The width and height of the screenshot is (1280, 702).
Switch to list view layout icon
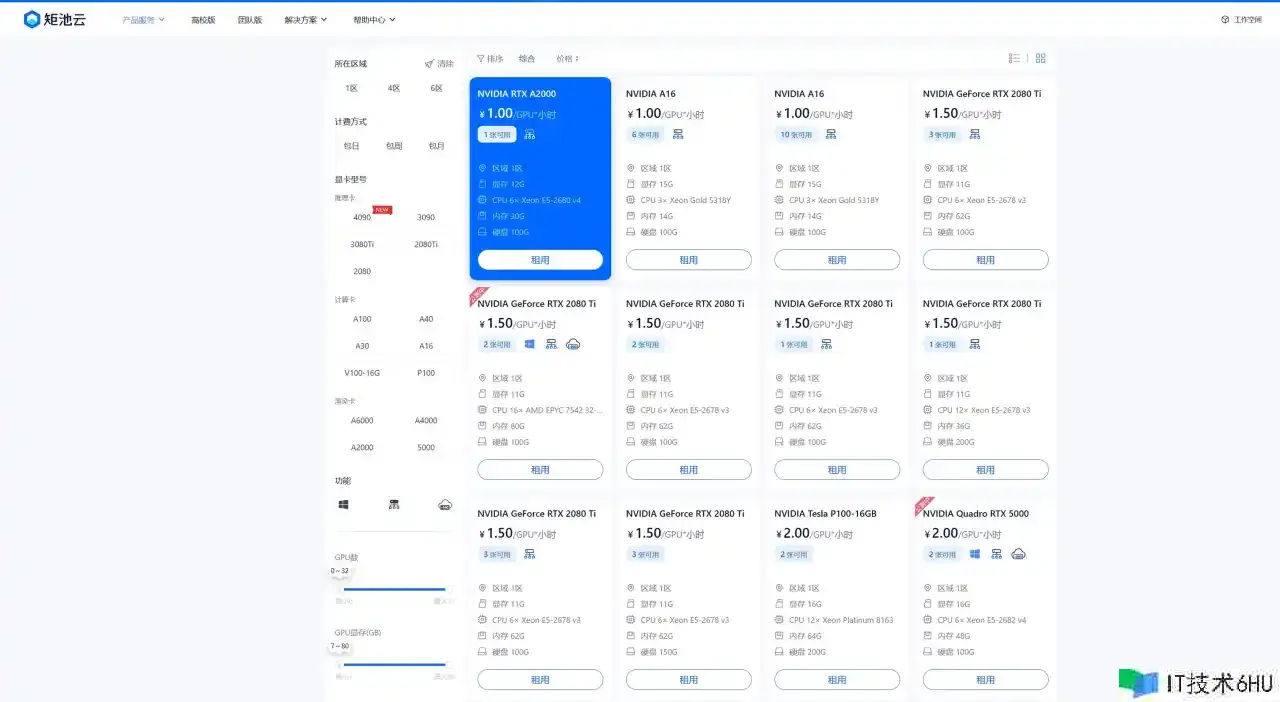[1014, 58]
